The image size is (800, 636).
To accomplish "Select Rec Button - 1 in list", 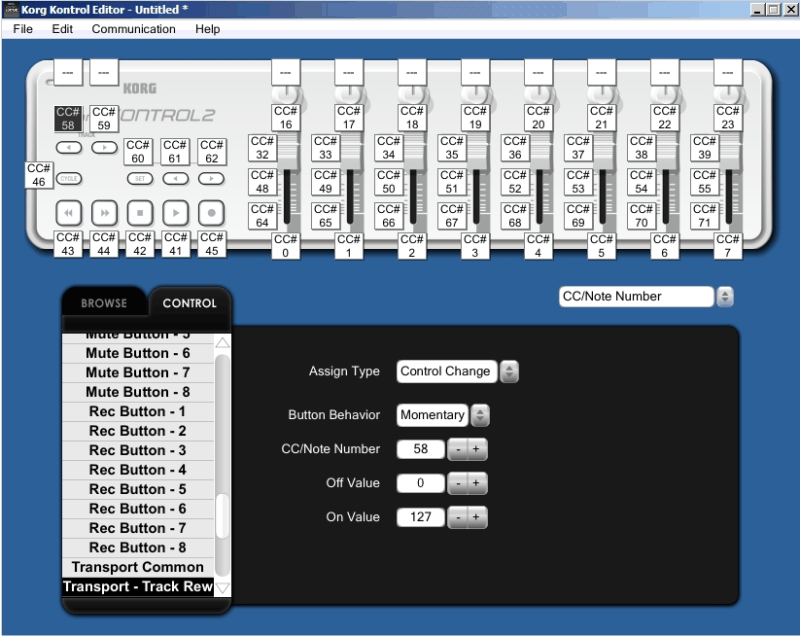I will 137,411.
